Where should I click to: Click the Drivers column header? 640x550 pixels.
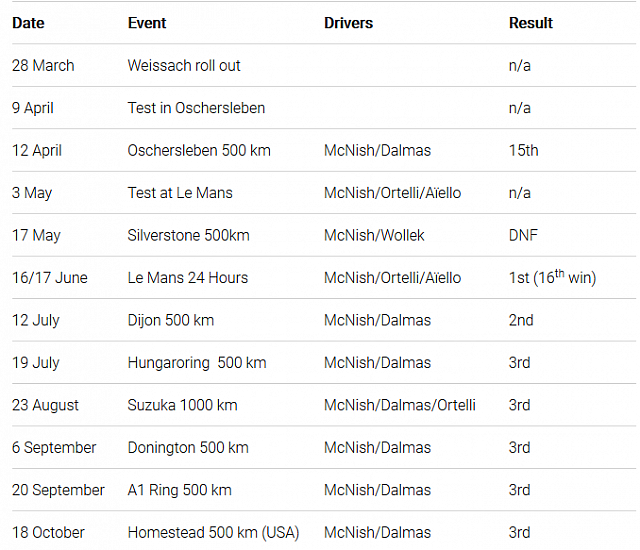pyautogui.click(x=350, y=23)
